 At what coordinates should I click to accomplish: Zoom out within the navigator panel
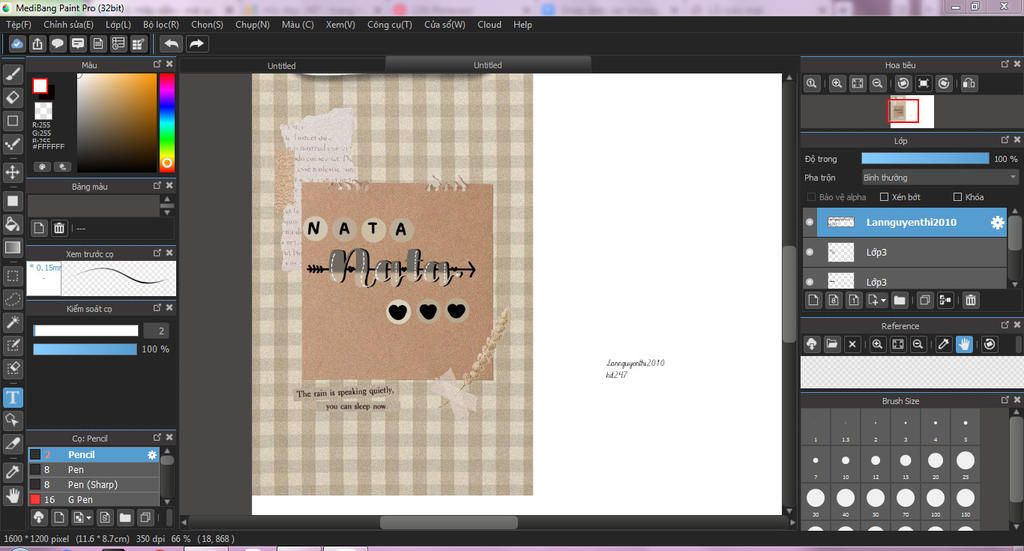[878, 84]
